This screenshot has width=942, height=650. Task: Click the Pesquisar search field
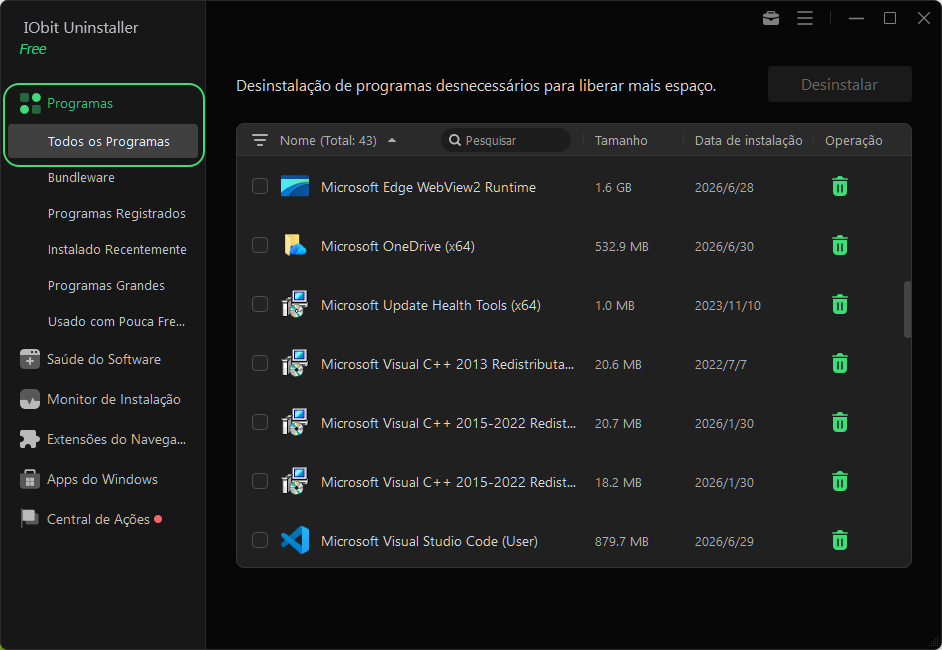[506, 141]
